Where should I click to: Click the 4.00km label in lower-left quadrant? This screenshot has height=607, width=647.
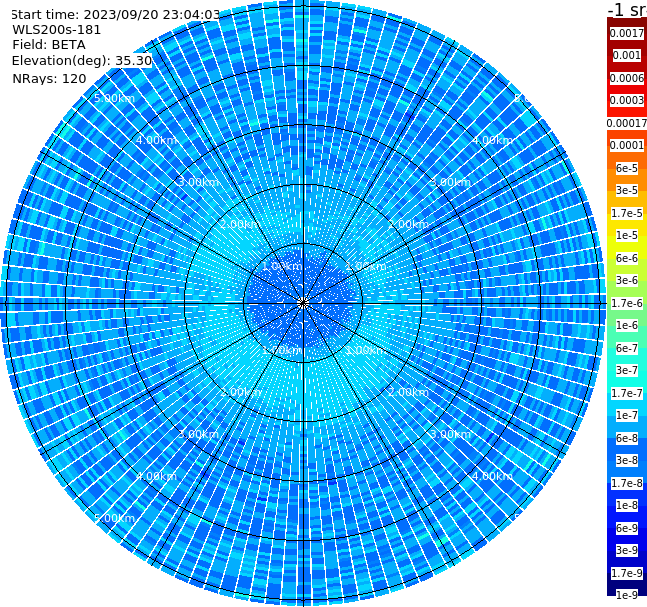[x=156, y=476]
